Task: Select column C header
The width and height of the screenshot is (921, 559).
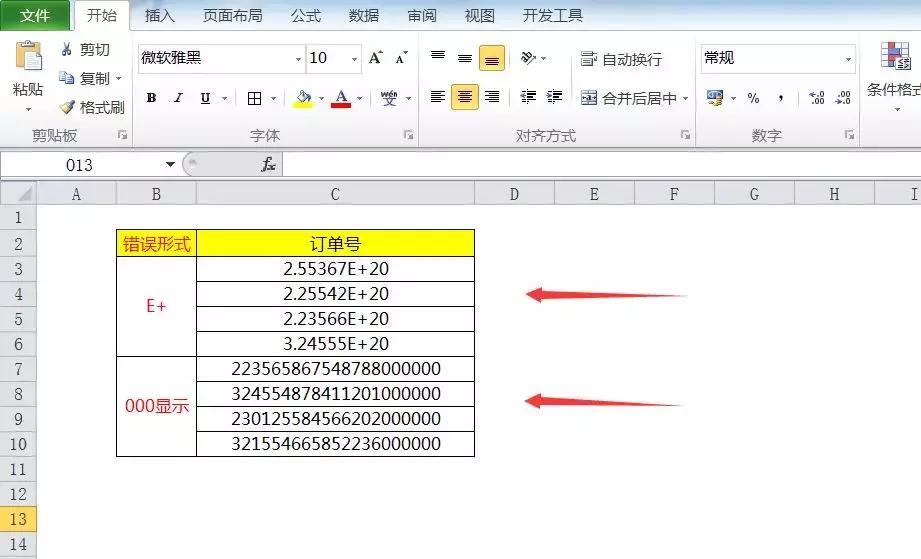Action: click(335, 194)
